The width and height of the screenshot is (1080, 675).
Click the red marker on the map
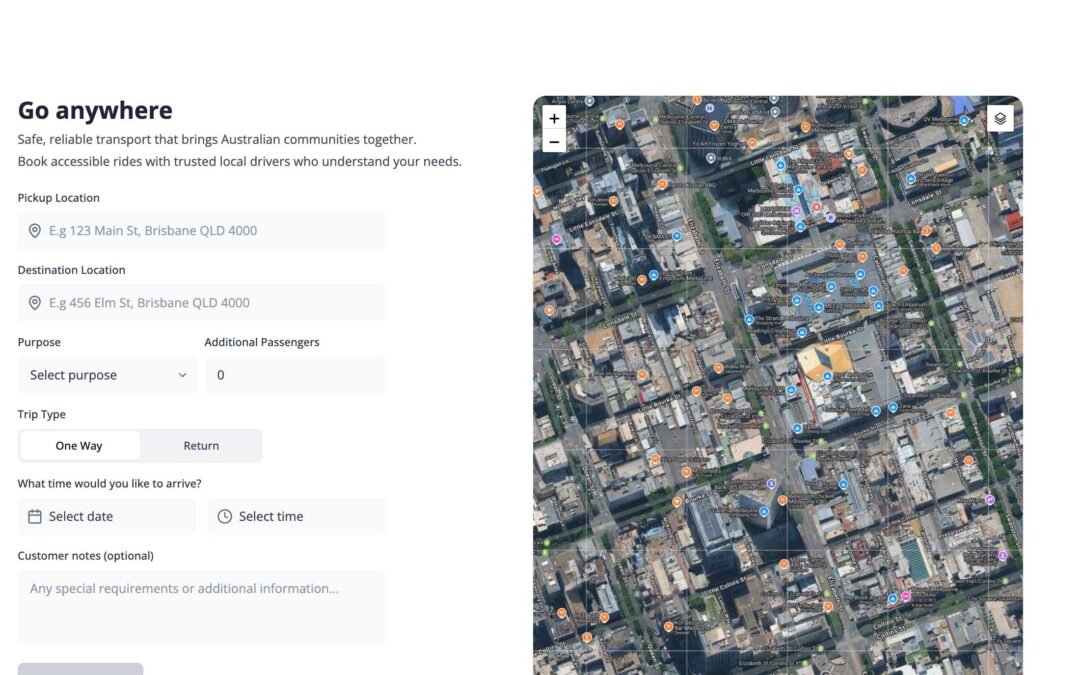click(816, 207)
